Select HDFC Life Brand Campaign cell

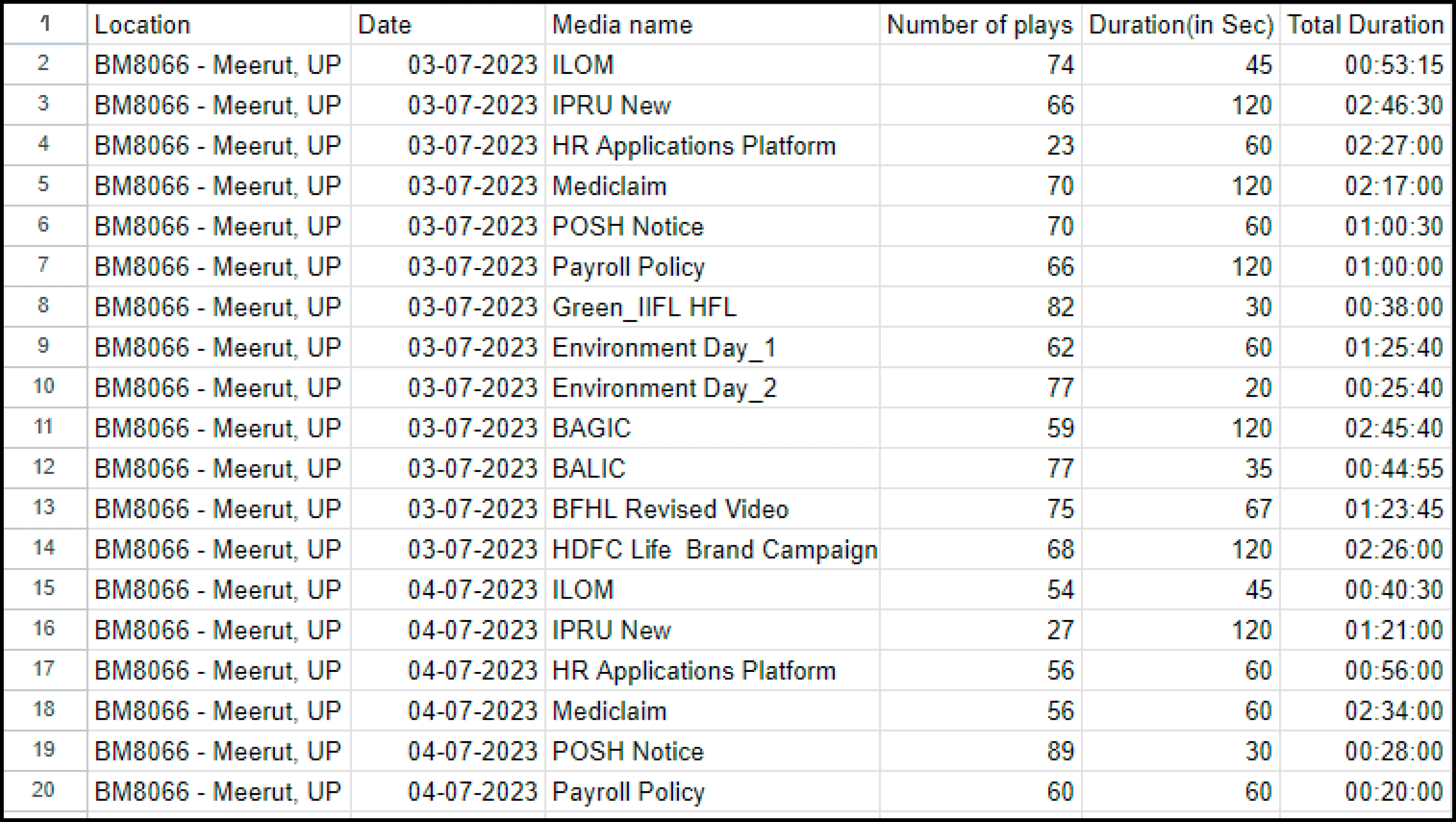[x=712, y=549]
